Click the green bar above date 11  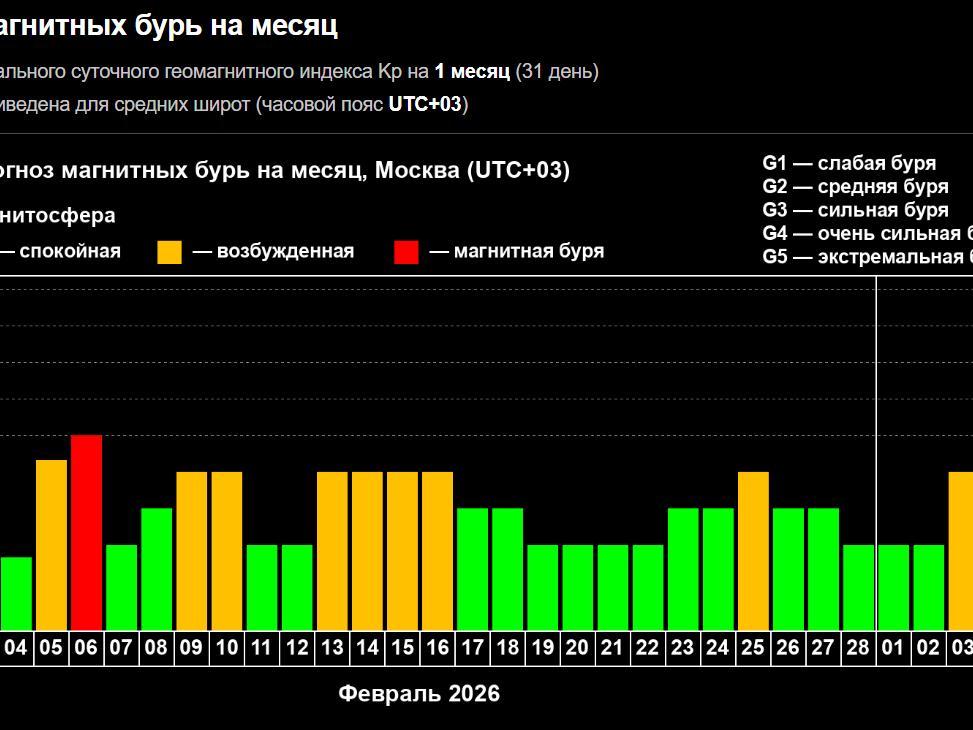coord(262,587)
